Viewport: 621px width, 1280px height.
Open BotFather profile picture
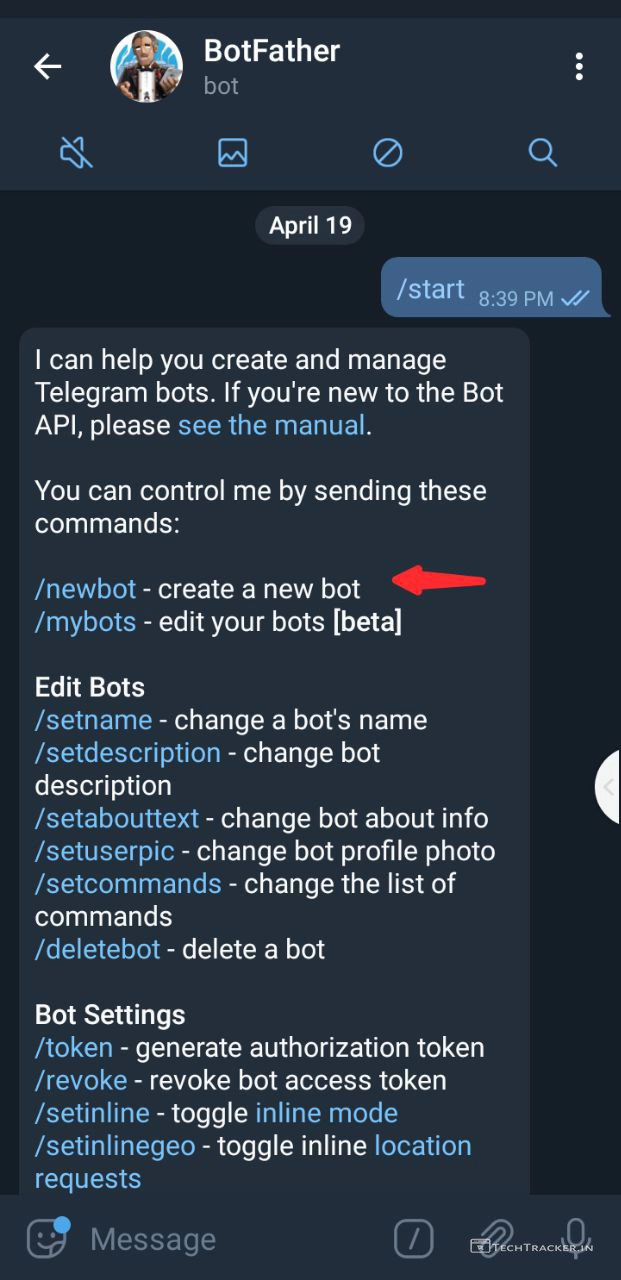[146, 67]
